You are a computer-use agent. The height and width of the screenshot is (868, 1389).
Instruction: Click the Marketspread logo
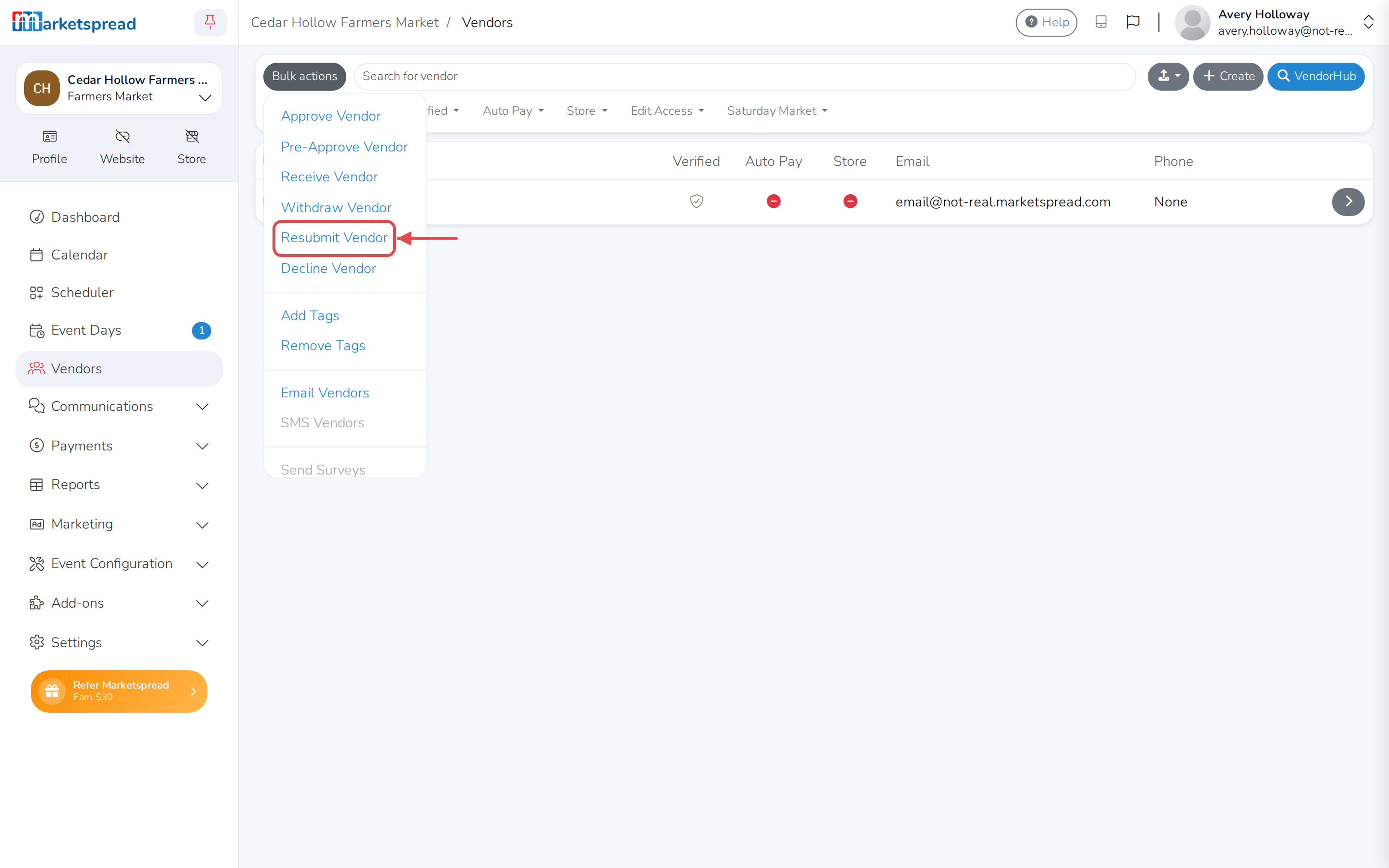pos(74,22)
